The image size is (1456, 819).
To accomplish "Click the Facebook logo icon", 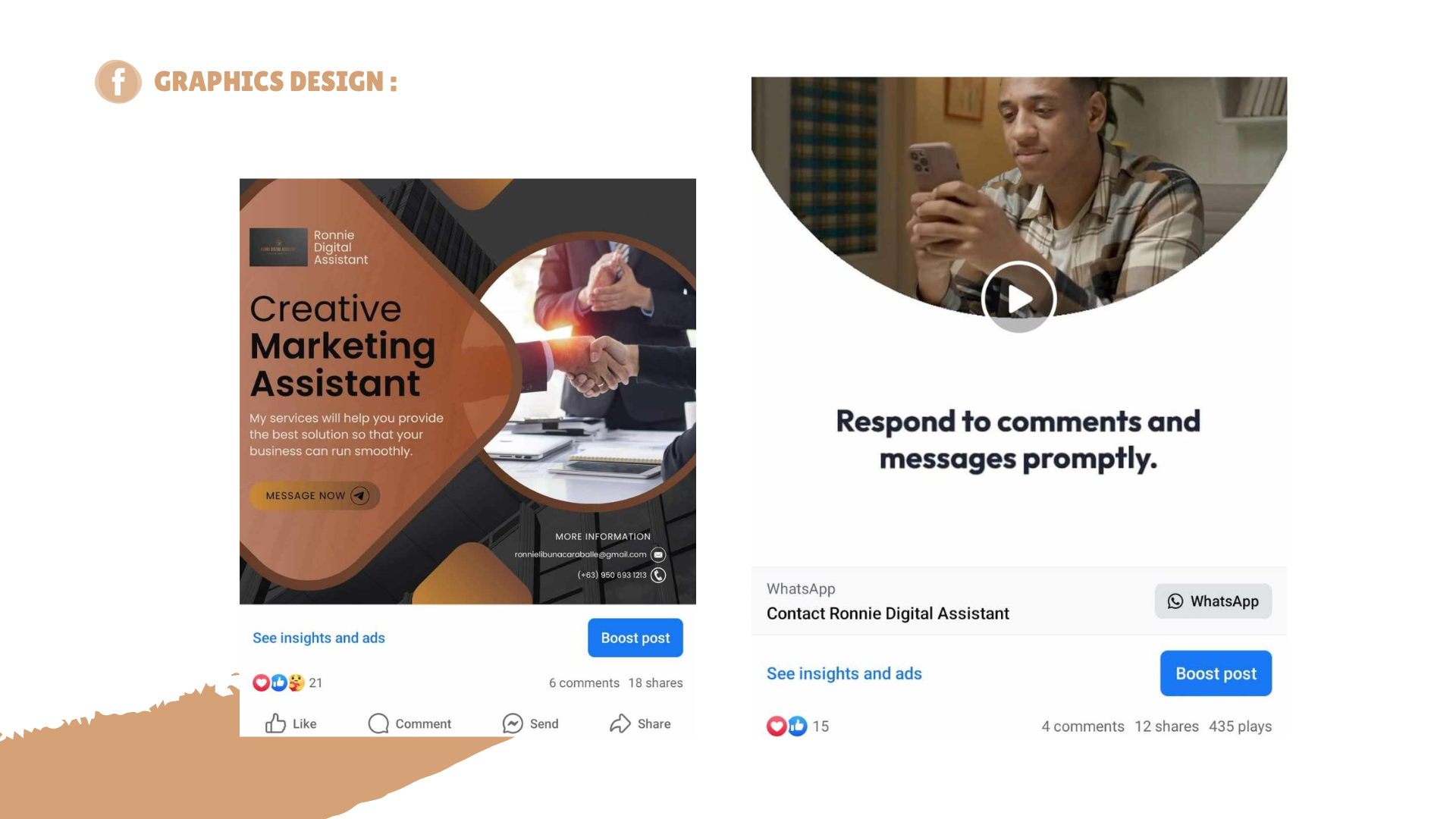I will tap(118, 82).
